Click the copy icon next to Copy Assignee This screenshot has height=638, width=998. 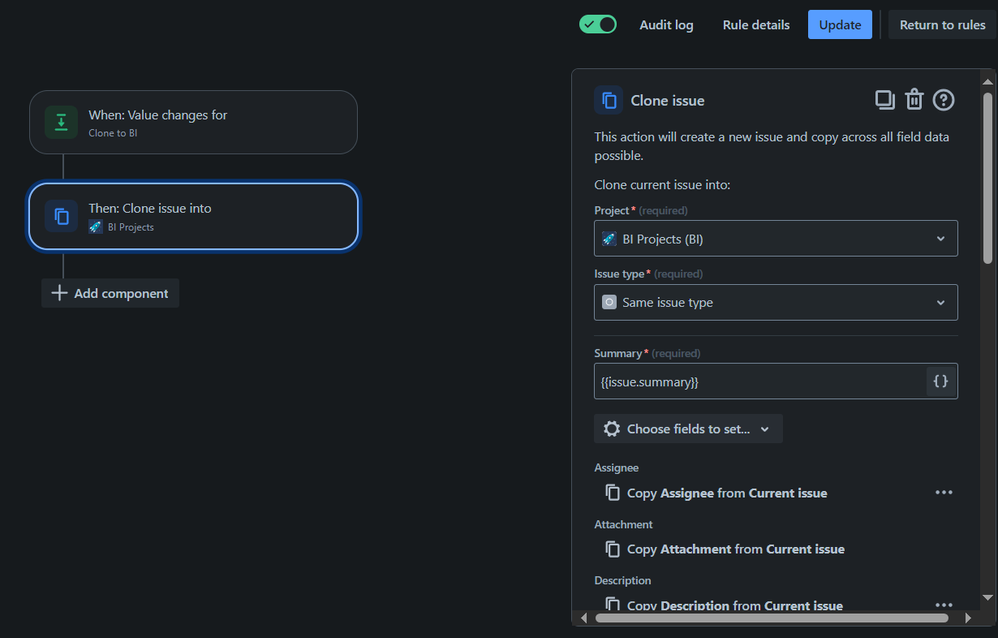(x=612, y=492)
